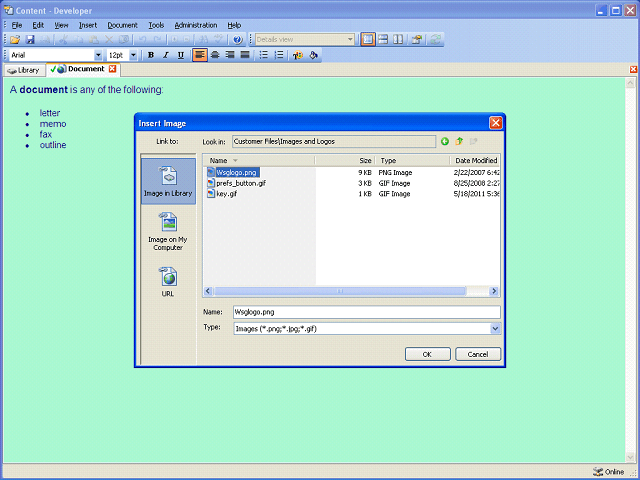Select the file Wsglogo.png
Viewport: 640px width, 480px height.
[x=237, y=173]
